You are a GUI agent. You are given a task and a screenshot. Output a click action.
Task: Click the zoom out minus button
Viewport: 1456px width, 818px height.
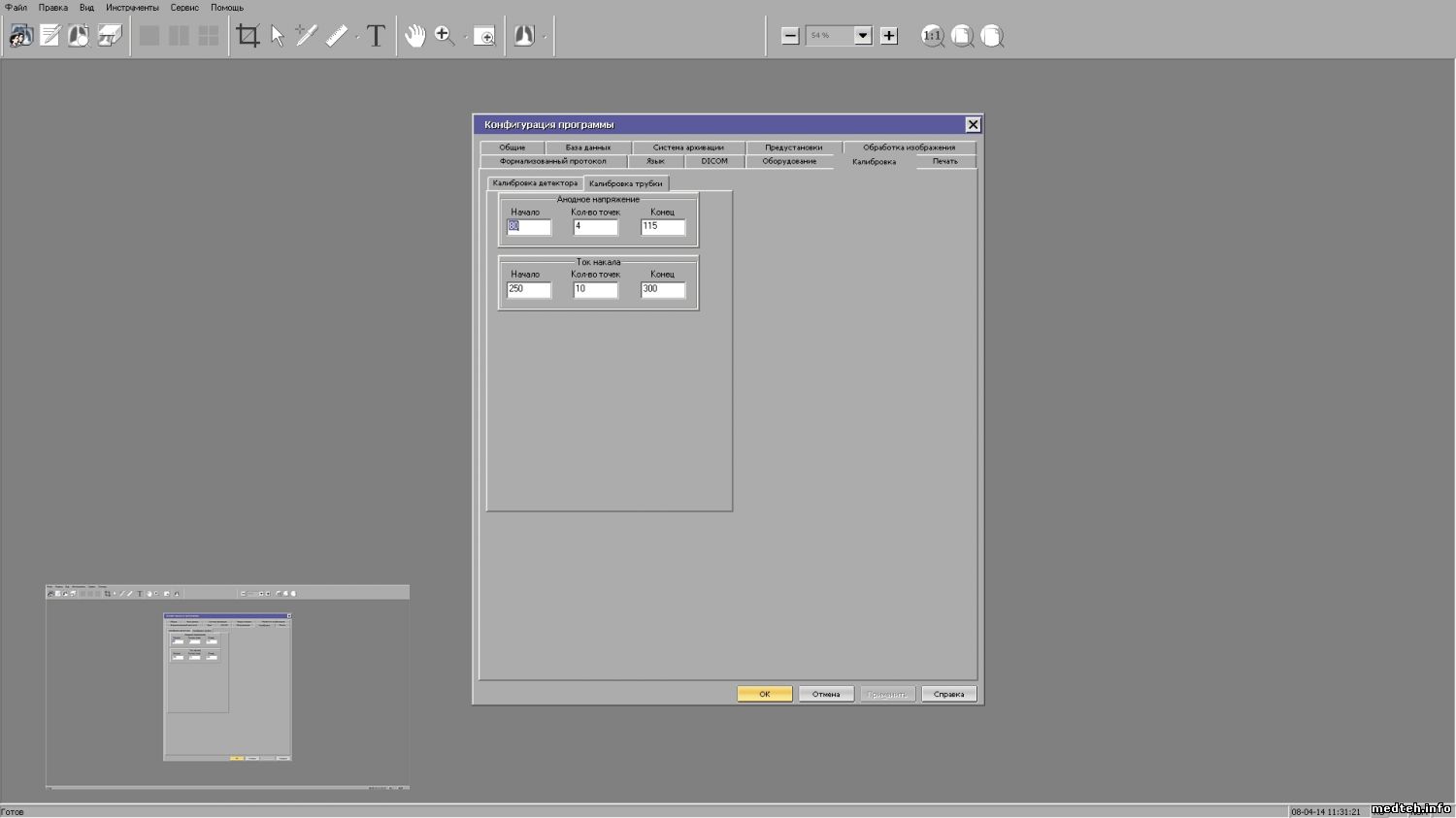click(x=790, y=36)
